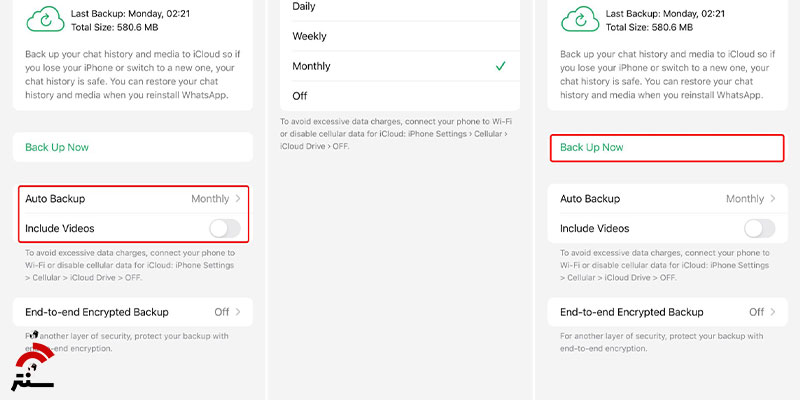The width and height of the screenshot is (800, 400).
Task: Toggle Include Videos switch in right panel
Action: coord(760,229)
